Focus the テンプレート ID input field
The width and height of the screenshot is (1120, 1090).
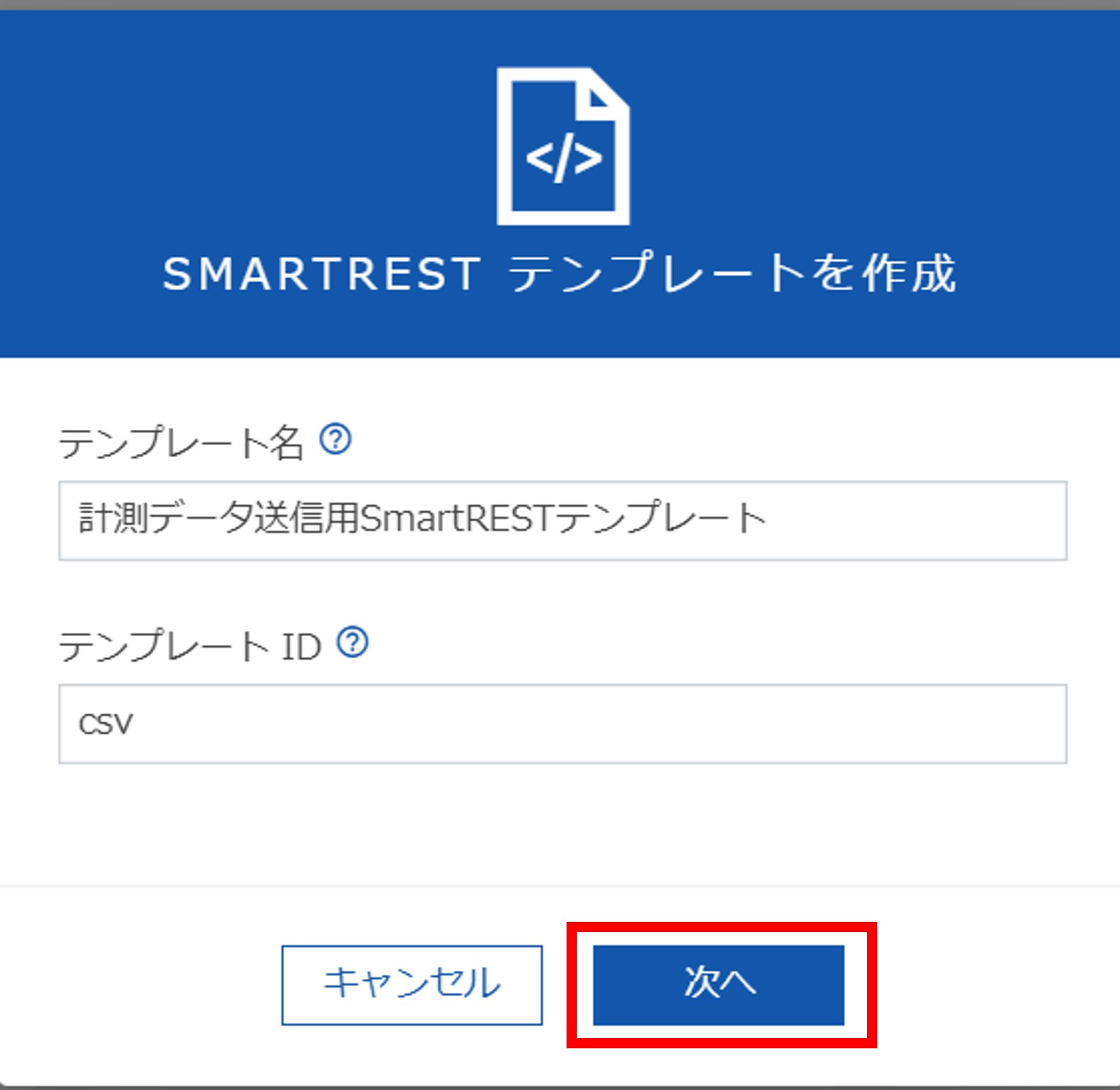click(563, 724)
